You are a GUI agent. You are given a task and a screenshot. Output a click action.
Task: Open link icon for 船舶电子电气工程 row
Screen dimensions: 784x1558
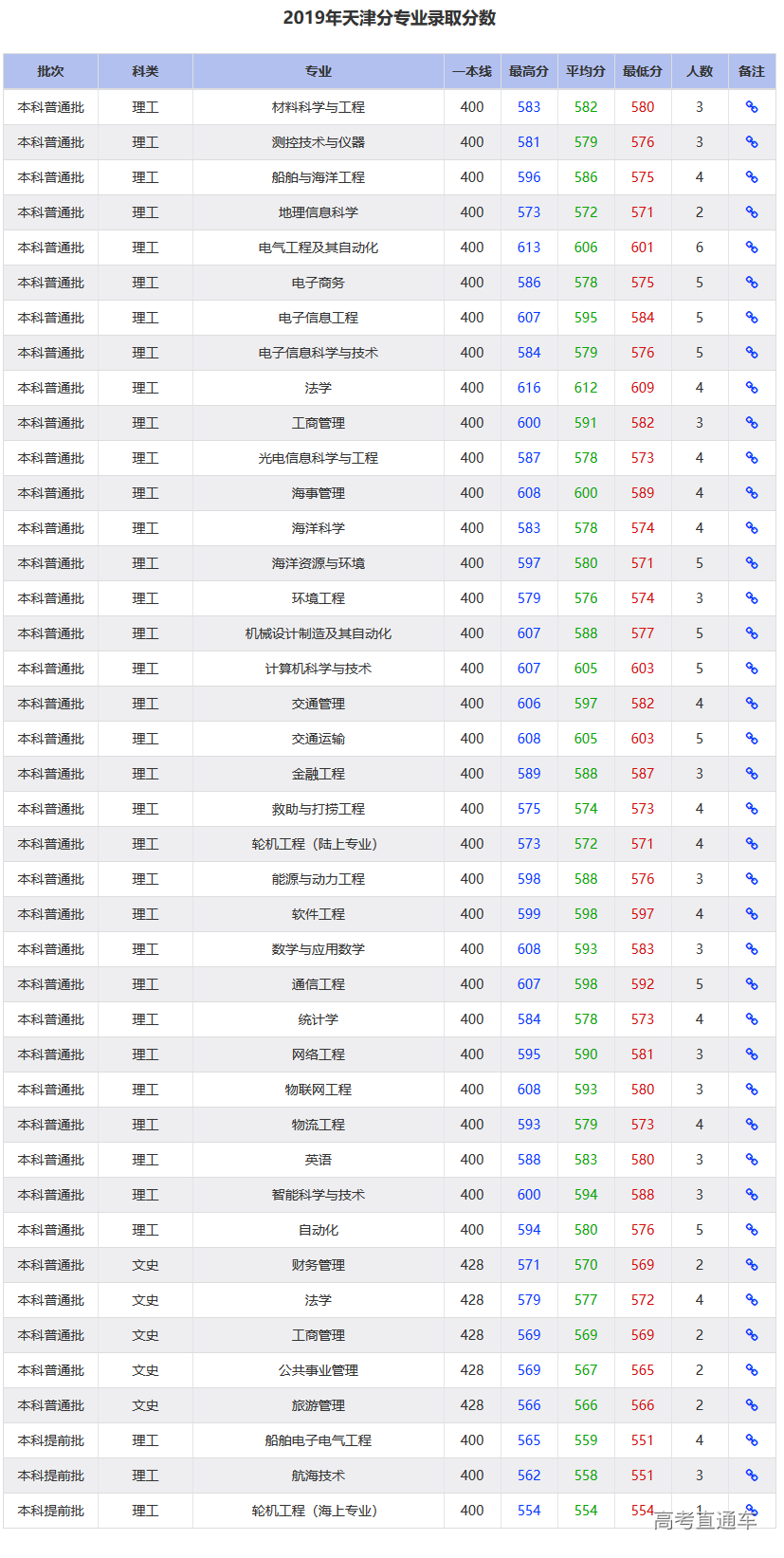tap(751, 1440)
